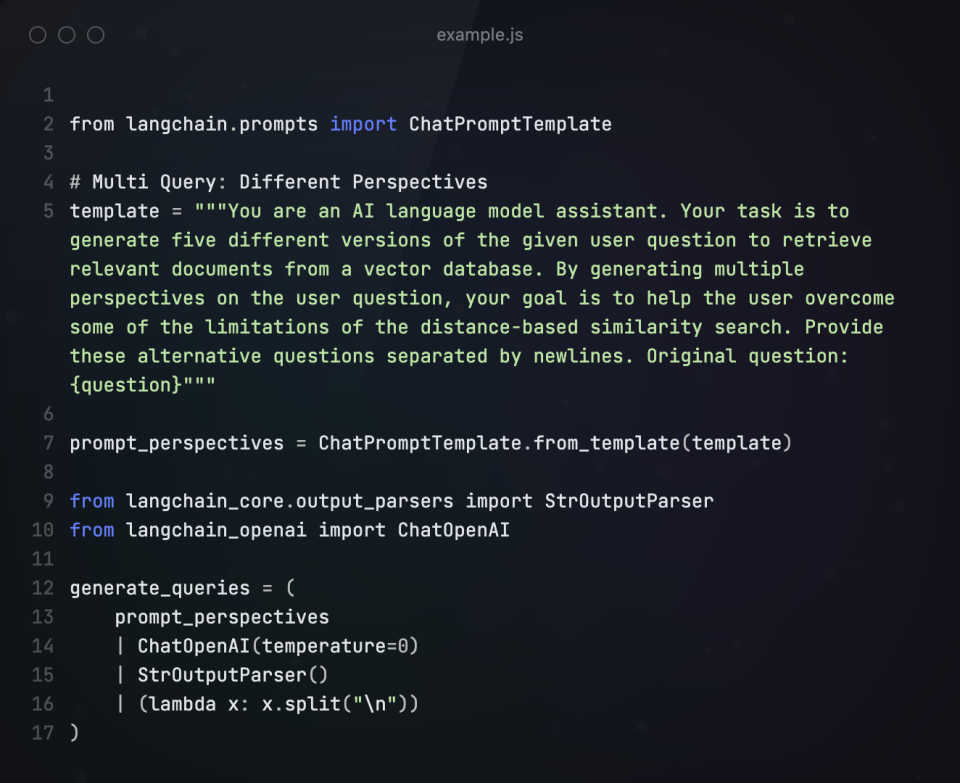Click line number 17 in the gutter
Screen dimensions: 960x783
(43, 733)
